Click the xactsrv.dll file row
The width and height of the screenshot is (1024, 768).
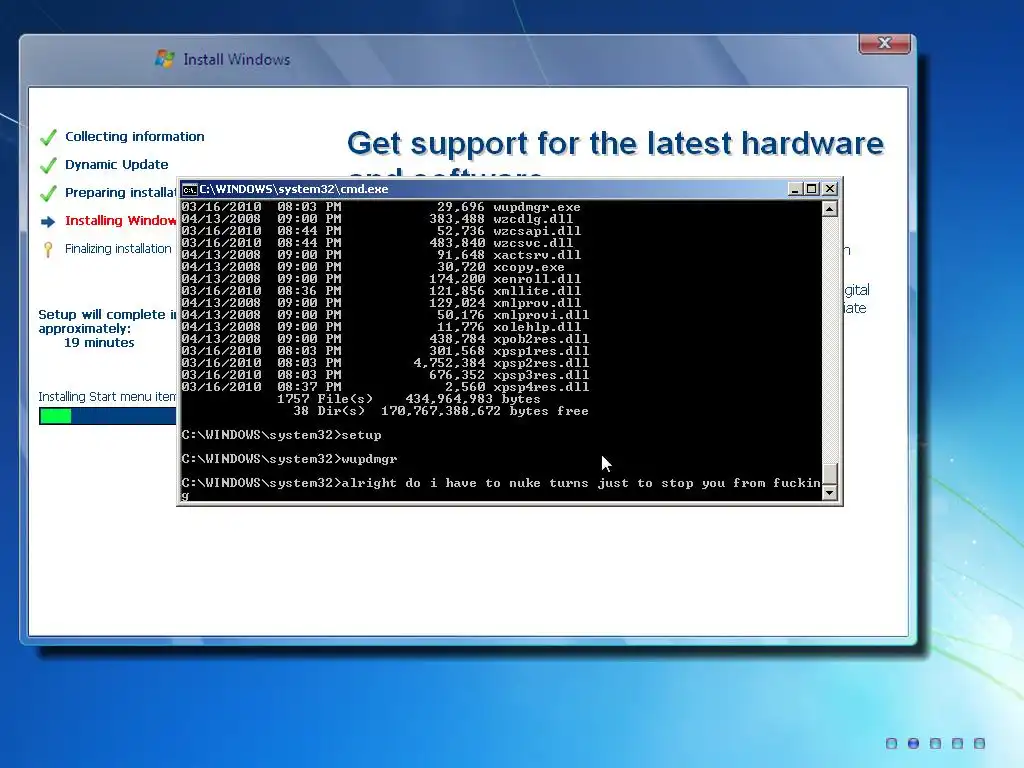coord(381,255)
